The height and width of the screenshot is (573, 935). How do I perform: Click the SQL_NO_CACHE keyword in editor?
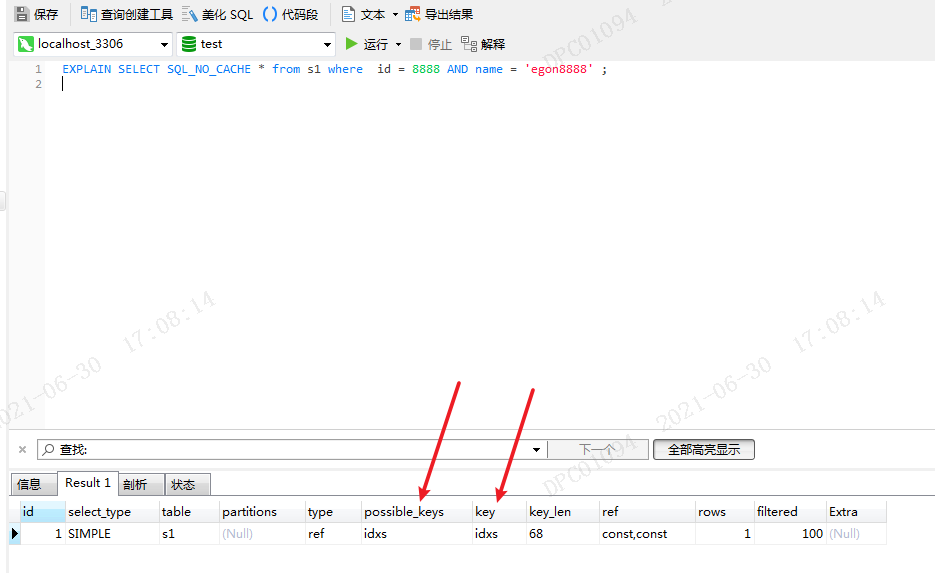pyautogui.click(x=209, y=69)
